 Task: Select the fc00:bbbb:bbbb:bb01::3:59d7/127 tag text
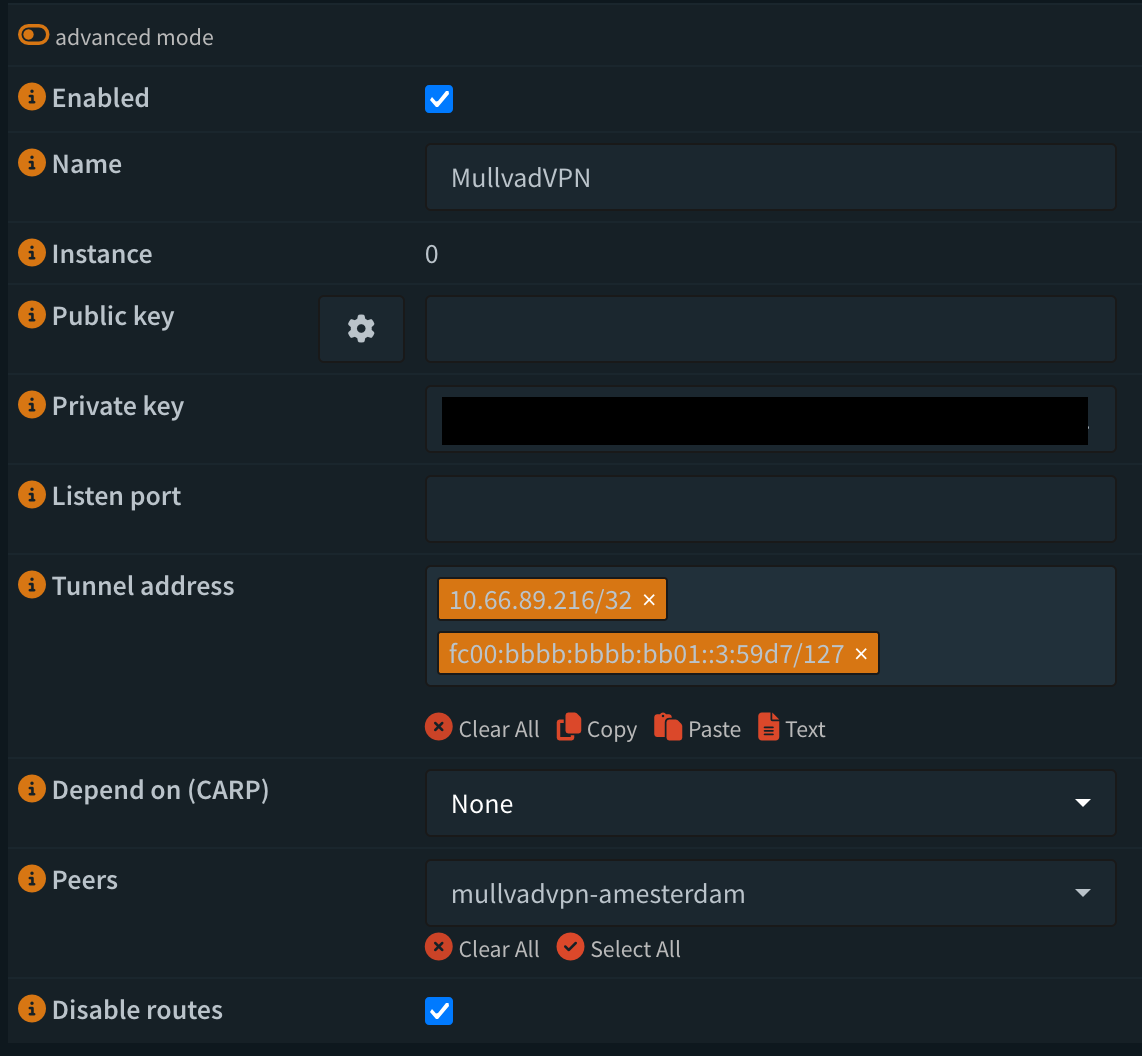tap(646, 654)
